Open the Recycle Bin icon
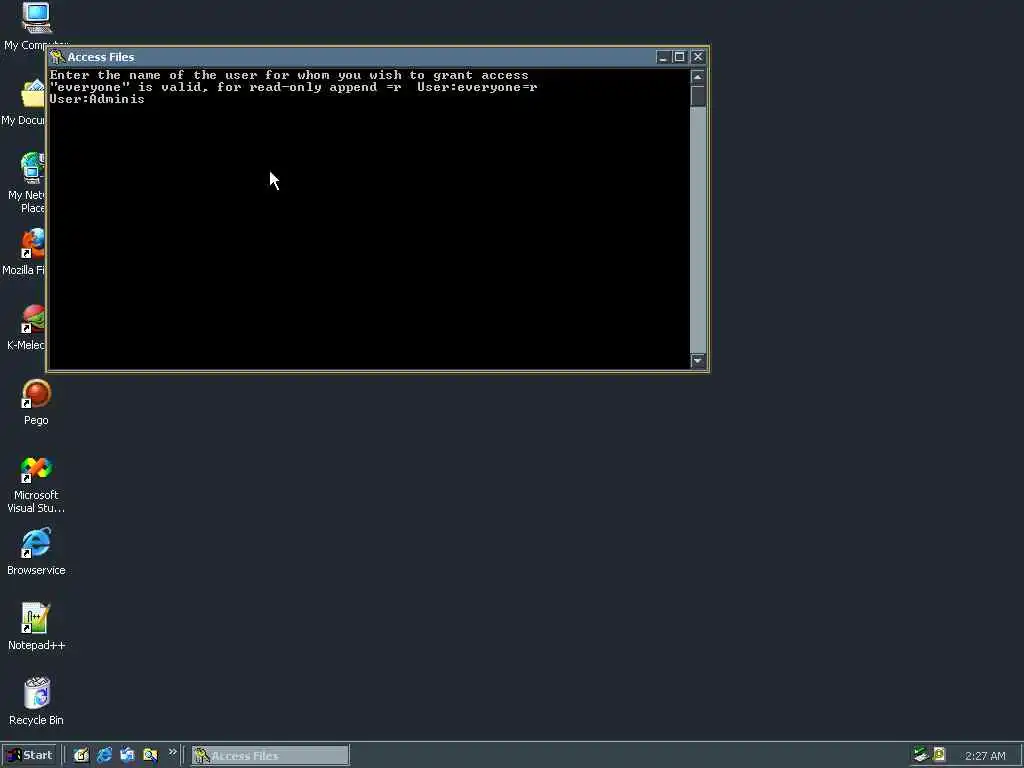Image resolution: width=1024 pixels, height=768 pixels. (x=37, y=693)
